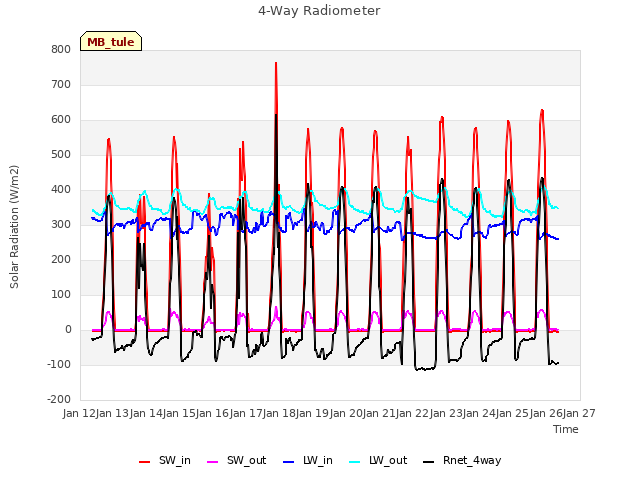Screen dimensions: 640x480
Task: Click the -200 y-axis tick label
Action: tap(59, 400)
